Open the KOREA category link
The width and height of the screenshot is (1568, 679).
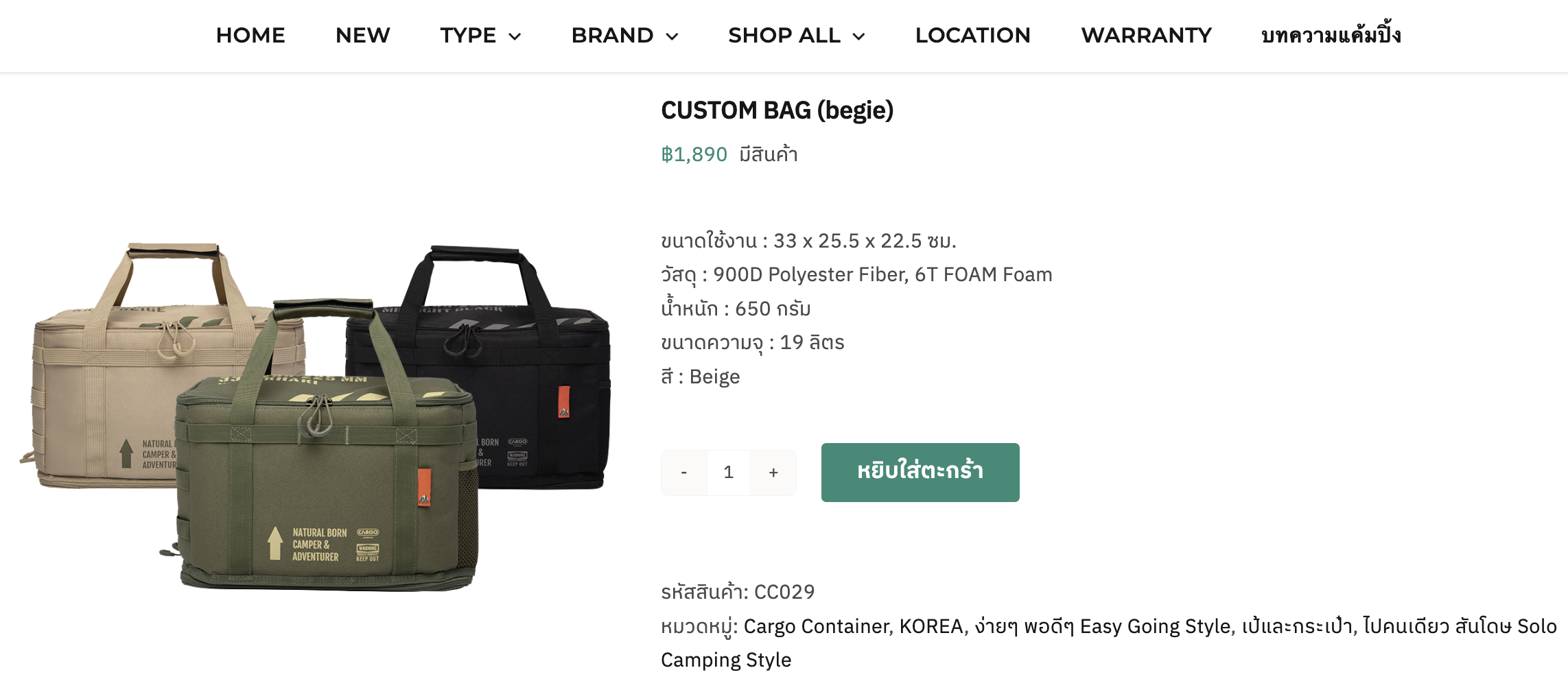click(931, 626)
